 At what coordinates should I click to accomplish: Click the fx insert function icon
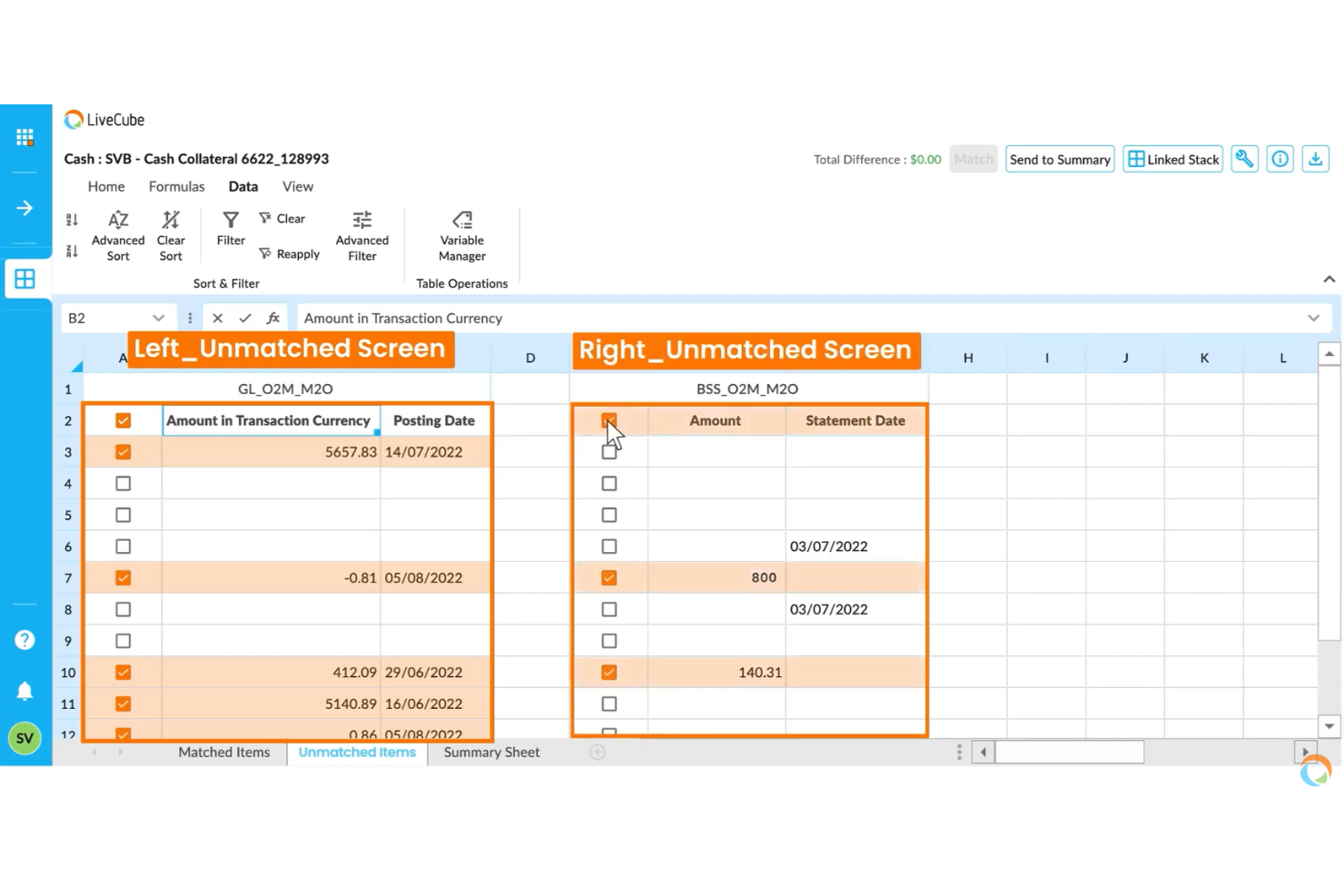click(x=272, y=318)
